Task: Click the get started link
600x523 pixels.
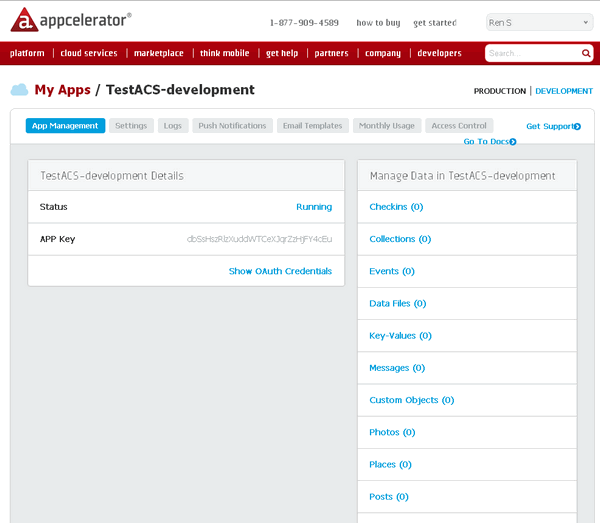Action: point(435,23)
